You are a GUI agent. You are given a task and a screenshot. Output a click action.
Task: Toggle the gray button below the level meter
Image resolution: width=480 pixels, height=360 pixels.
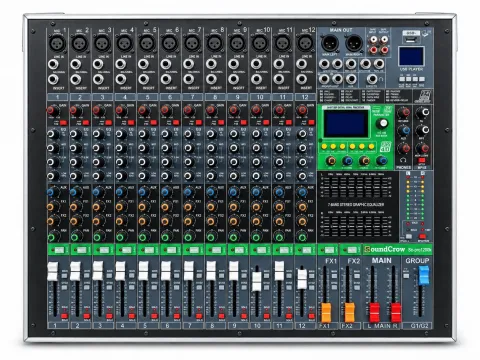tap(409, 236)
